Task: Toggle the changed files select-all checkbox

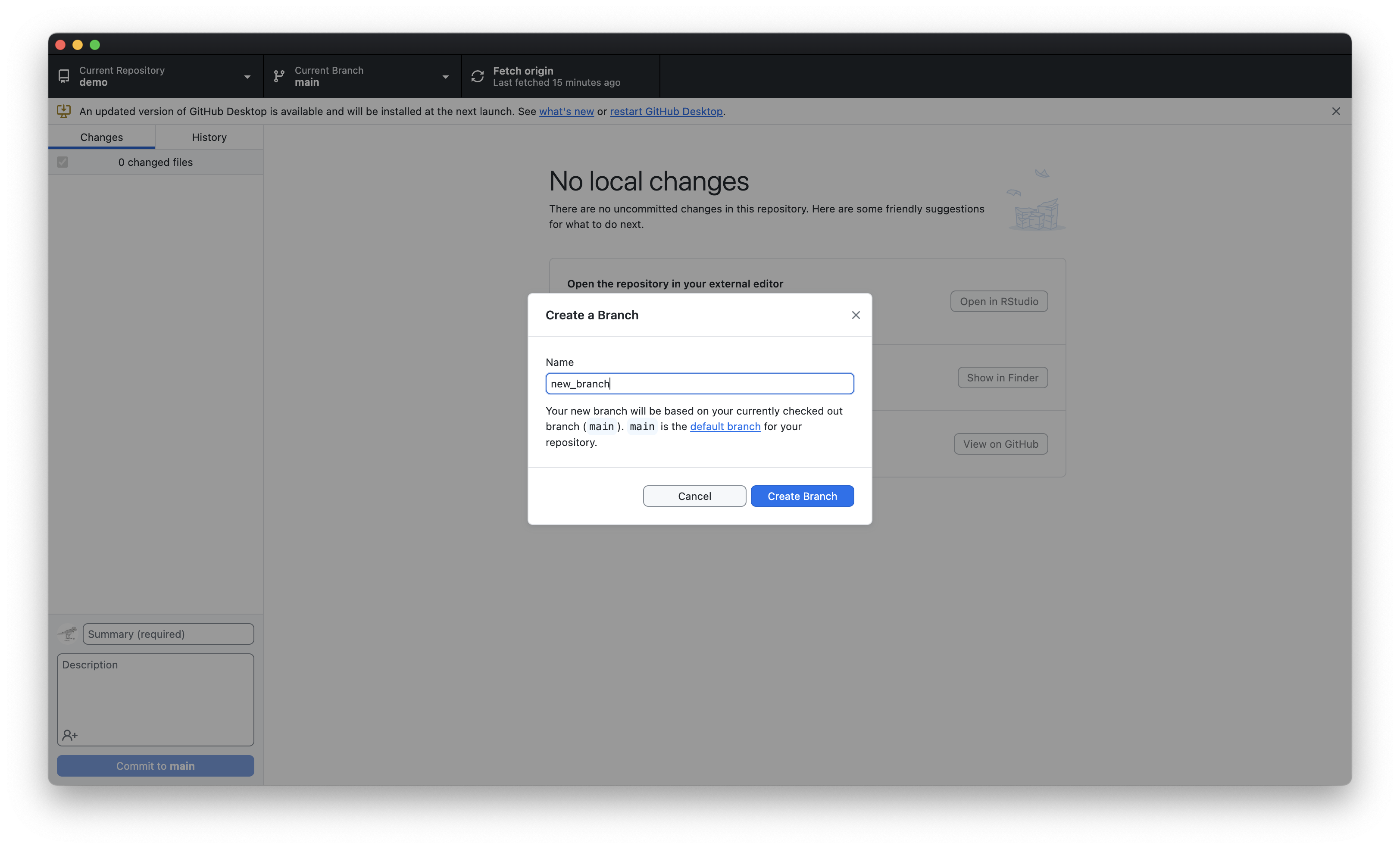Action: click(62, 162)
